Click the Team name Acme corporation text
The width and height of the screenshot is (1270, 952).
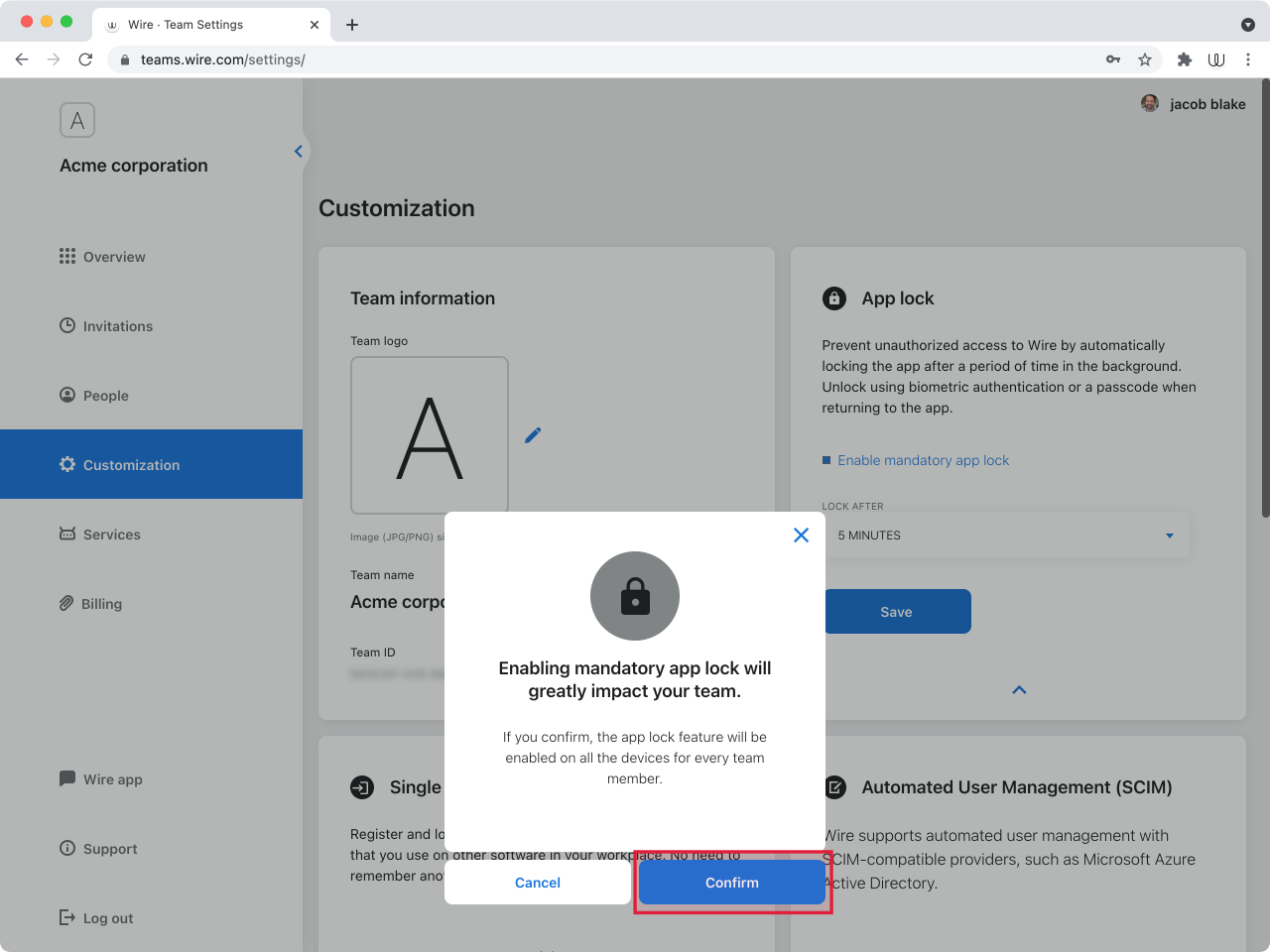398,602
